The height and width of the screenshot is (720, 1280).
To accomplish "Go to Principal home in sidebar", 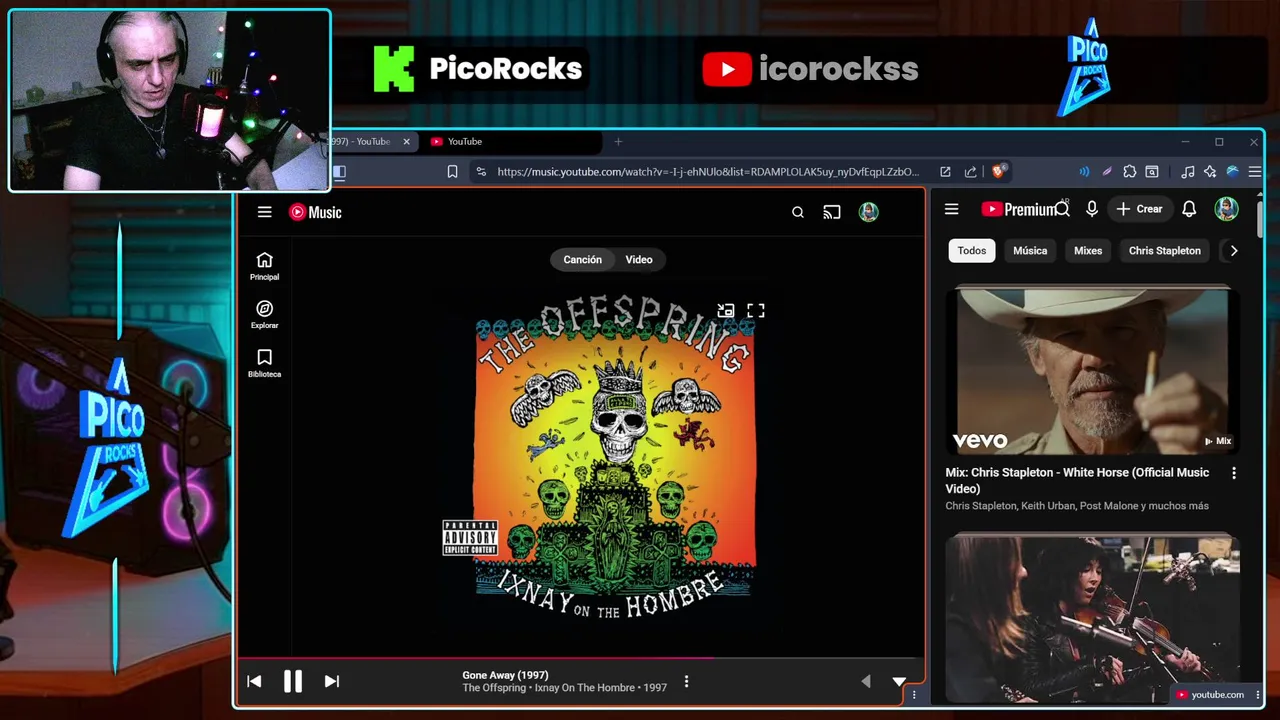I will [x=264, y=266].
